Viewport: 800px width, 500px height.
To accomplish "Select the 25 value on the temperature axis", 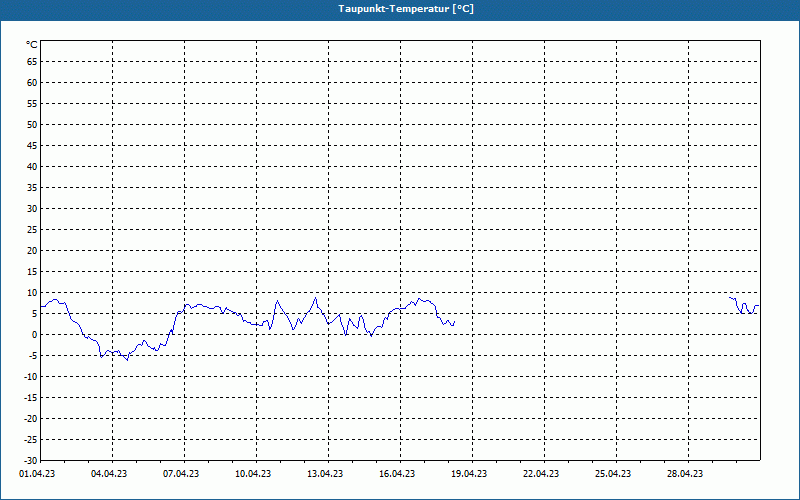I will pyautogui.click(x=32, y=230).
